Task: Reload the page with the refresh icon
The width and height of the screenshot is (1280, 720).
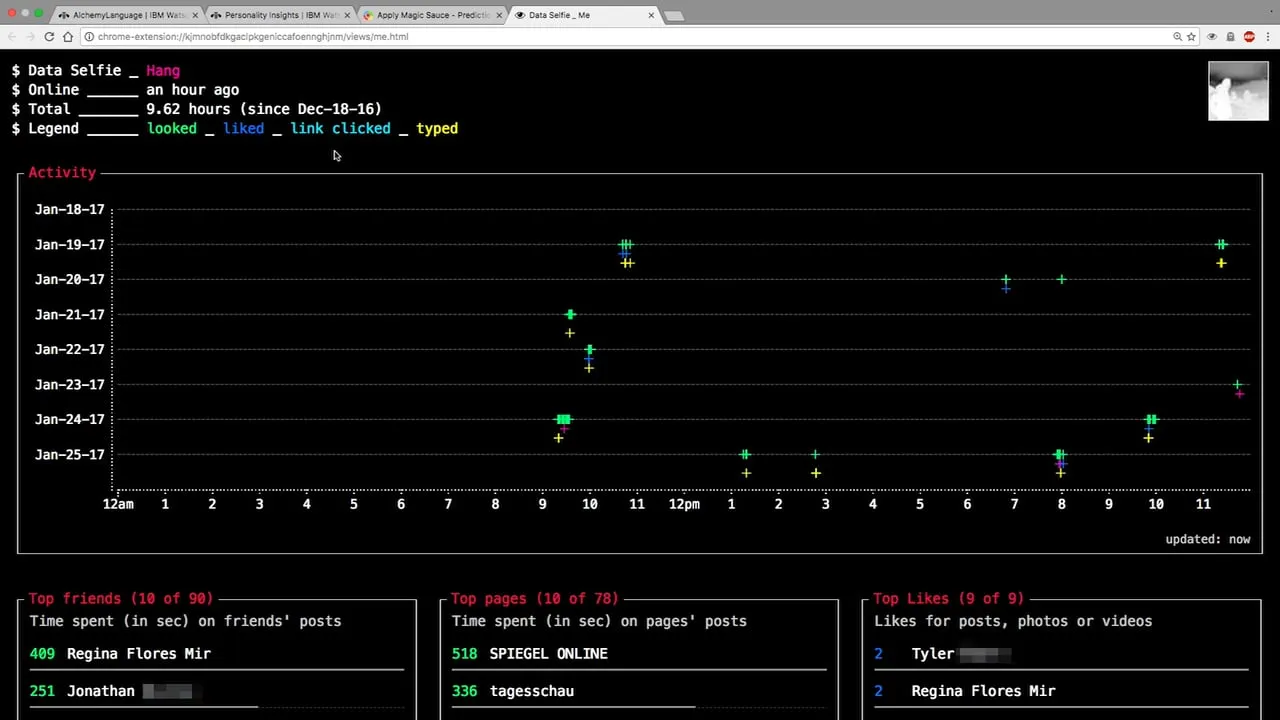Action: tap(49, 37)
